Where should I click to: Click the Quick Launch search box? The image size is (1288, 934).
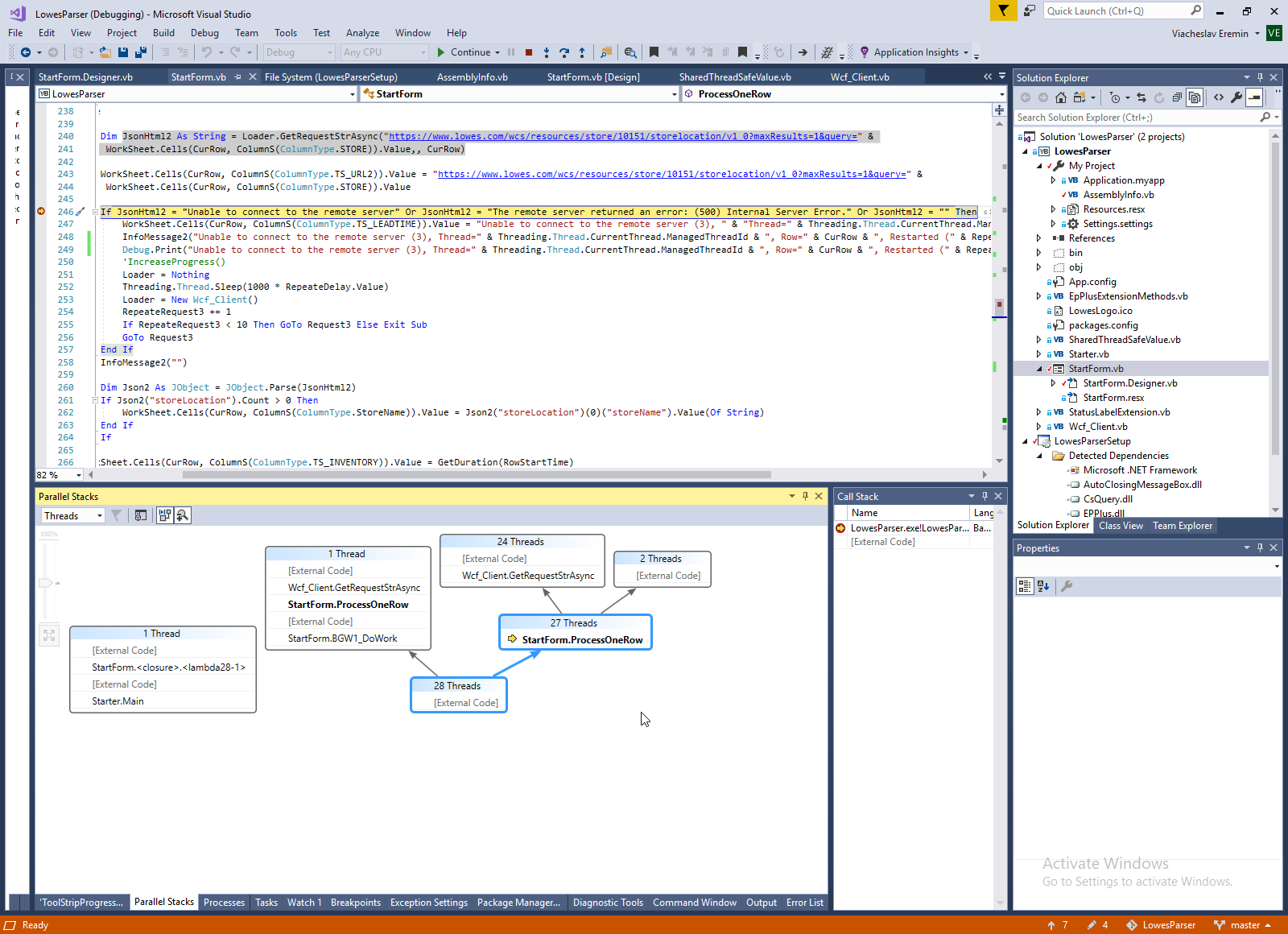point(1123,10)
